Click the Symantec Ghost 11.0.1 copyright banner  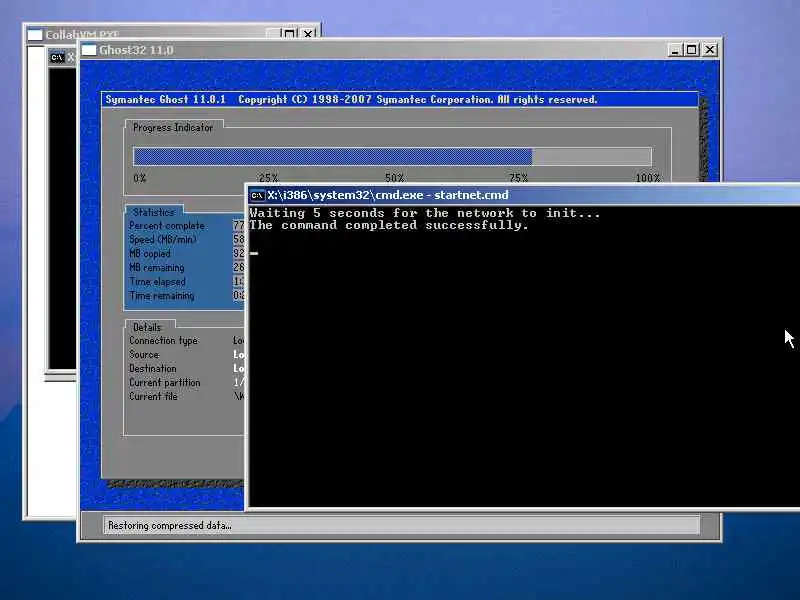coord(399,99)
